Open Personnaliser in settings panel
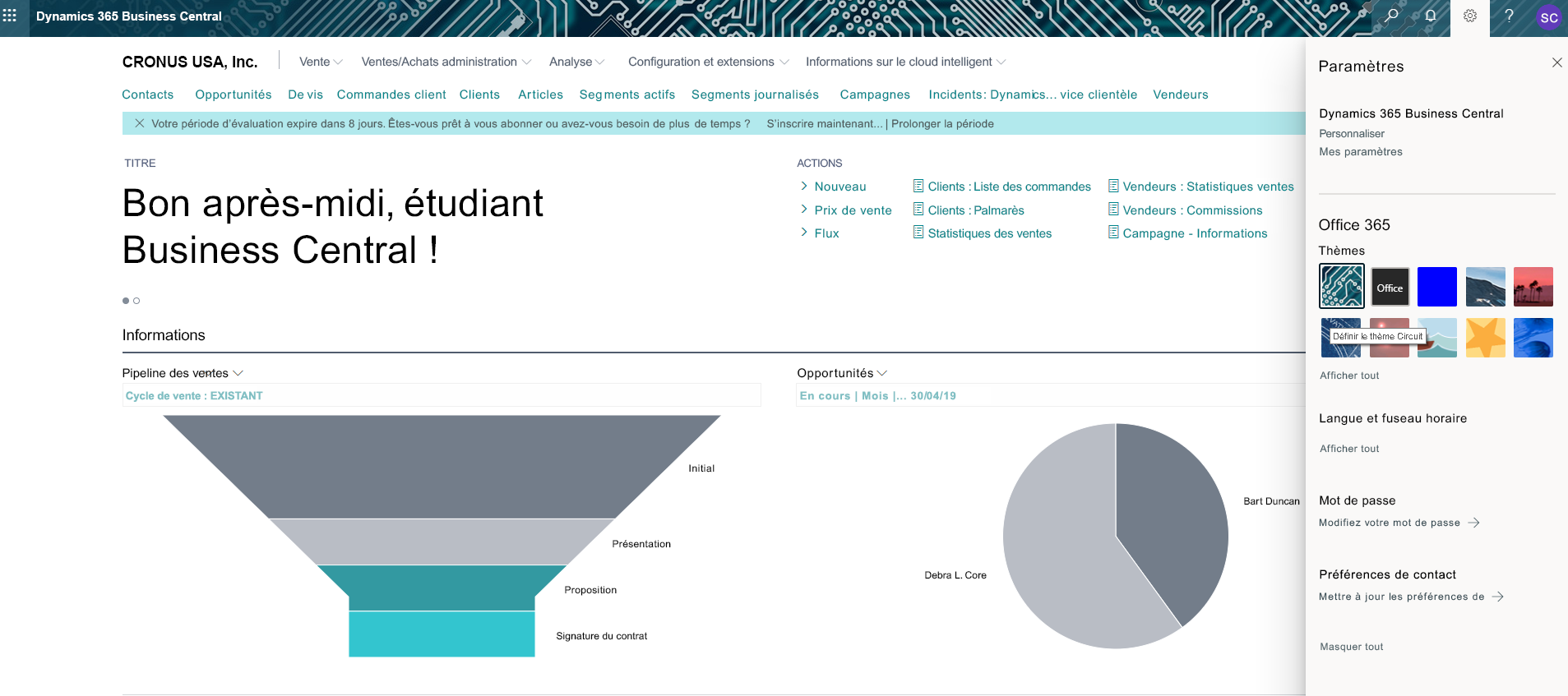1568x696 pixels. coord(1352,133)
